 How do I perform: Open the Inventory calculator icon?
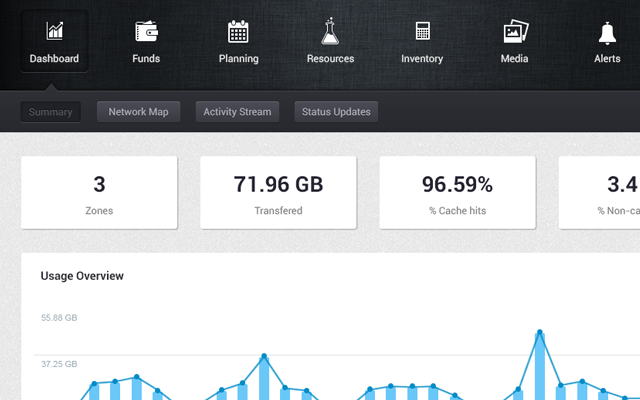[x=422, y=31]
